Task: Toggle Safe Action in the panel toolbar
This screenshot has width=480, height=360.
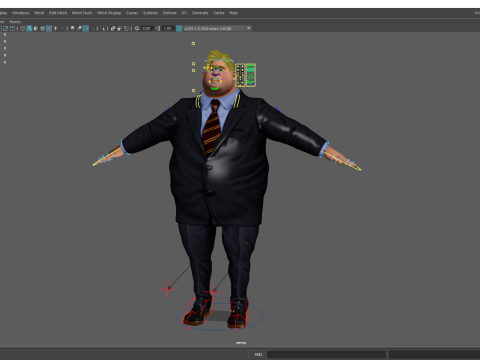Action: pyautogui.click(x=6, y=28)
